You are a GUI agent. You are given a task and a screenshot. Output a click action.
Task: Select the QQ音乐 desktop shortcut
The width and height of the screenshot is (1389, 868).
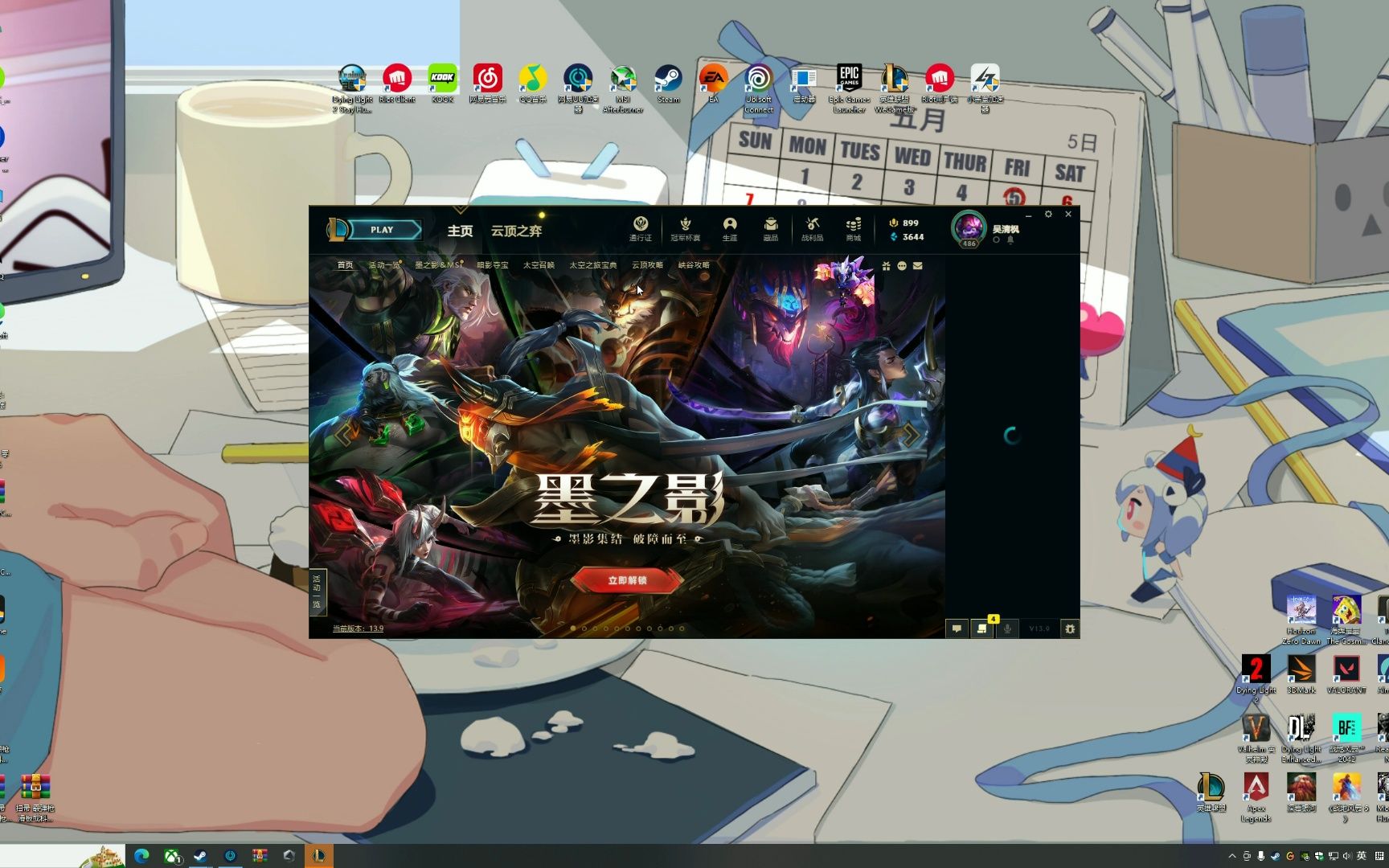pyautogui.click(x=532, y=84)
